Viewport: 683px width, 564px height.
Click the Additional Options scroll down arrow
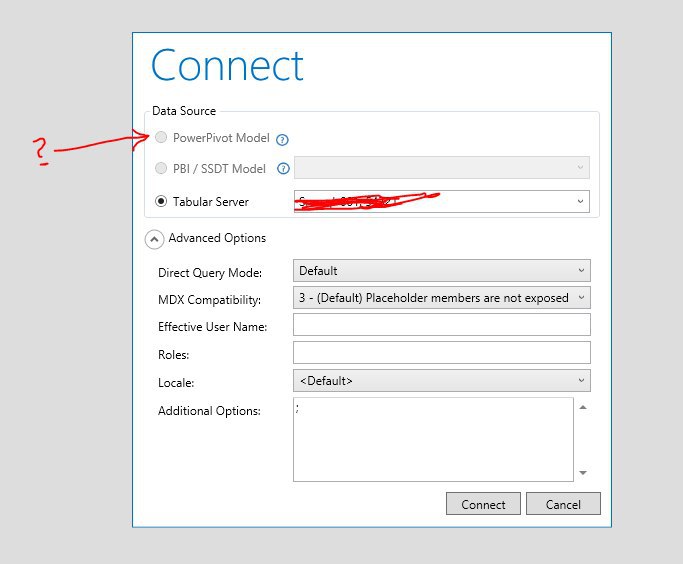[583, 473]
